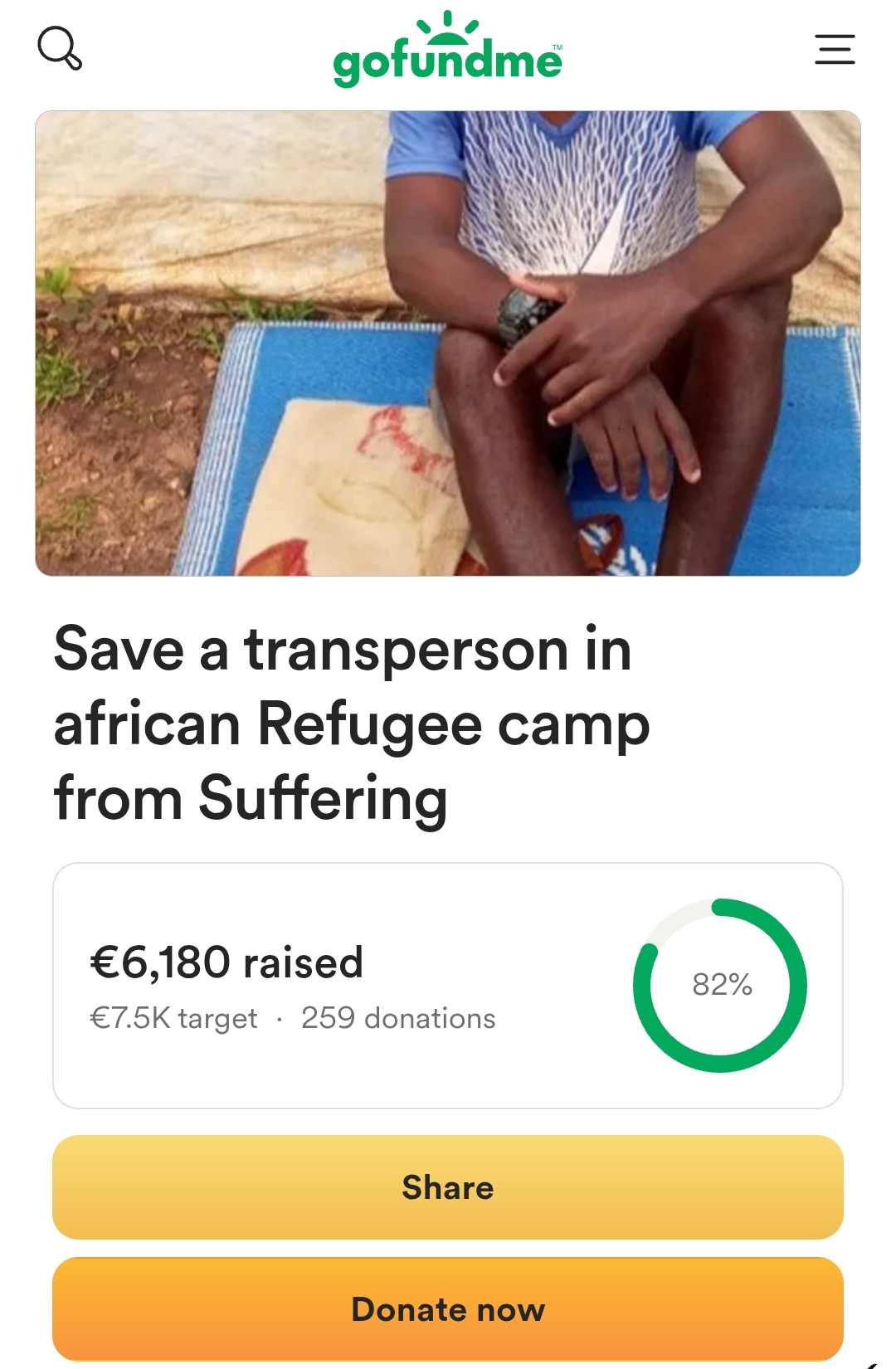Click the 'gofundme' wordmark text
The width and height of the screenshot is (896, 1369).
pos(447,63)
